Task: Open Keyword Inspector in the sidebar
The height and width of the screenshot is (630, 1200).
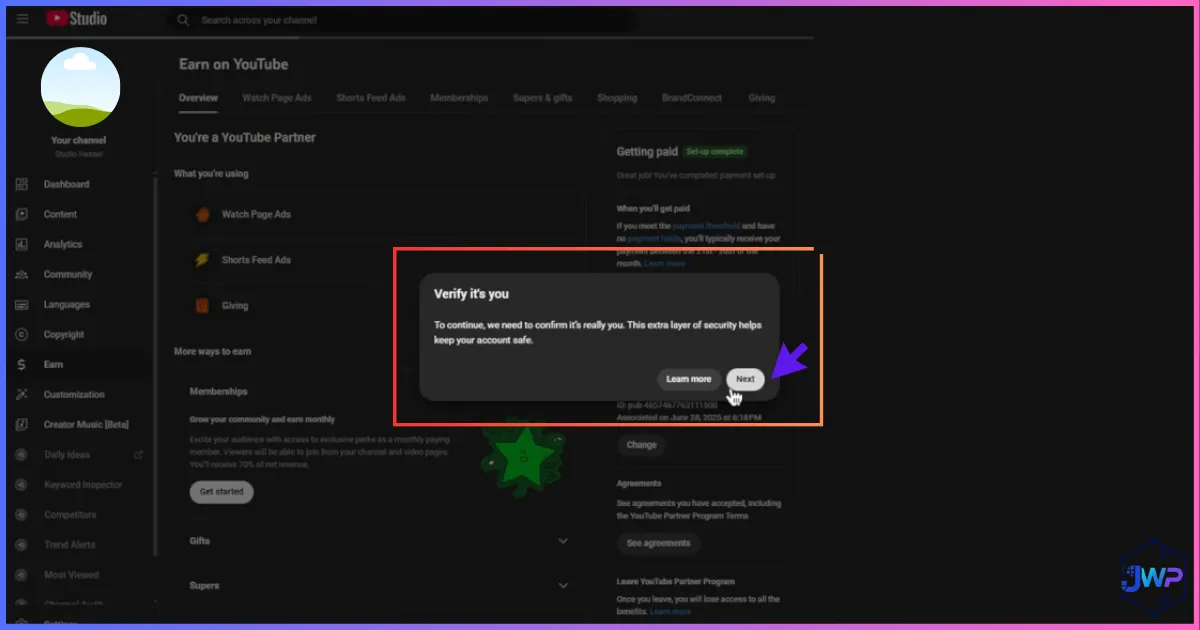Action: click(82, 484)
